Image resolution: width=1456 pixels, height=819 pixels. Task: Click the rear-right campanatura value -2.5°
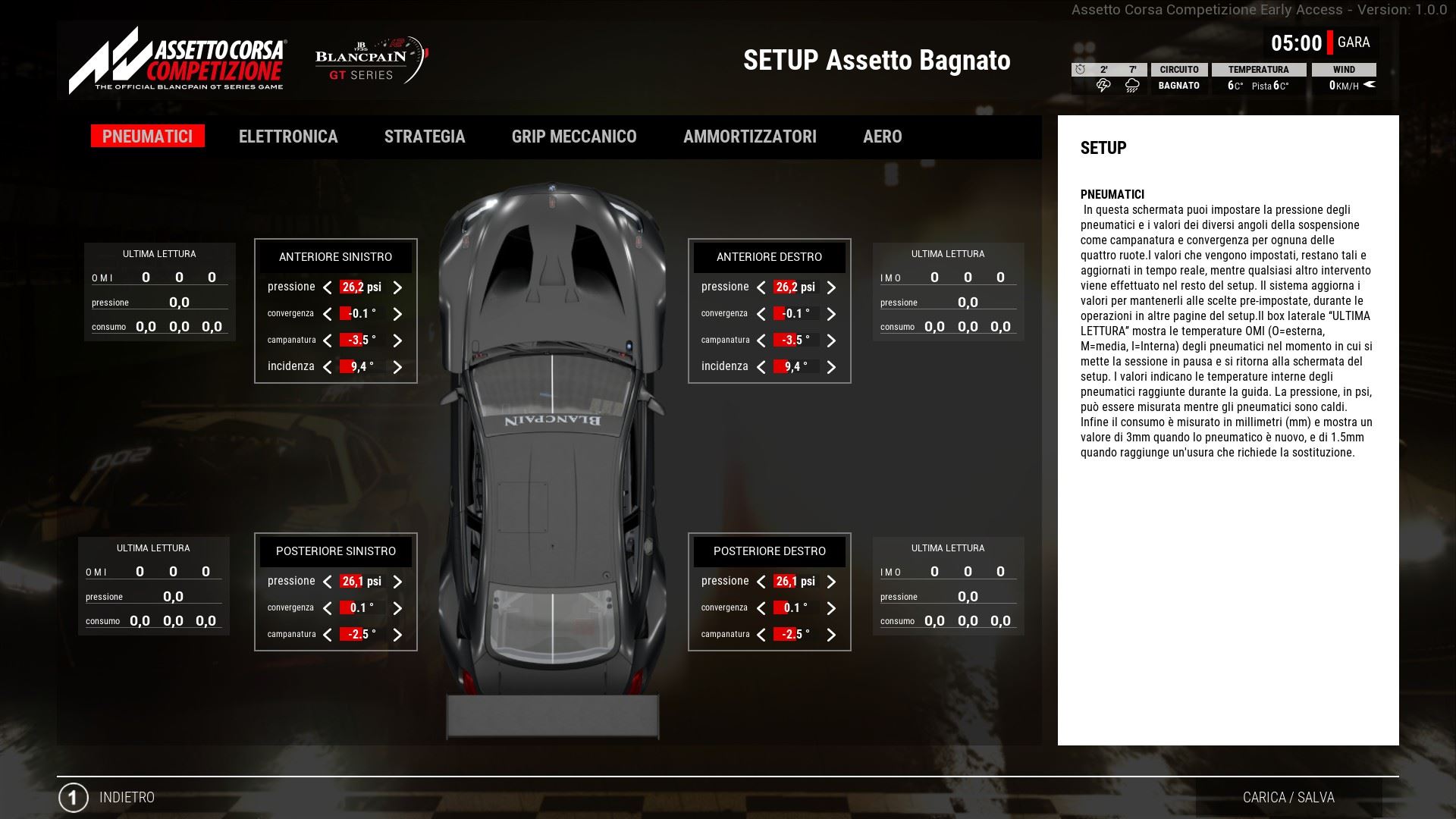pos(795,635)
